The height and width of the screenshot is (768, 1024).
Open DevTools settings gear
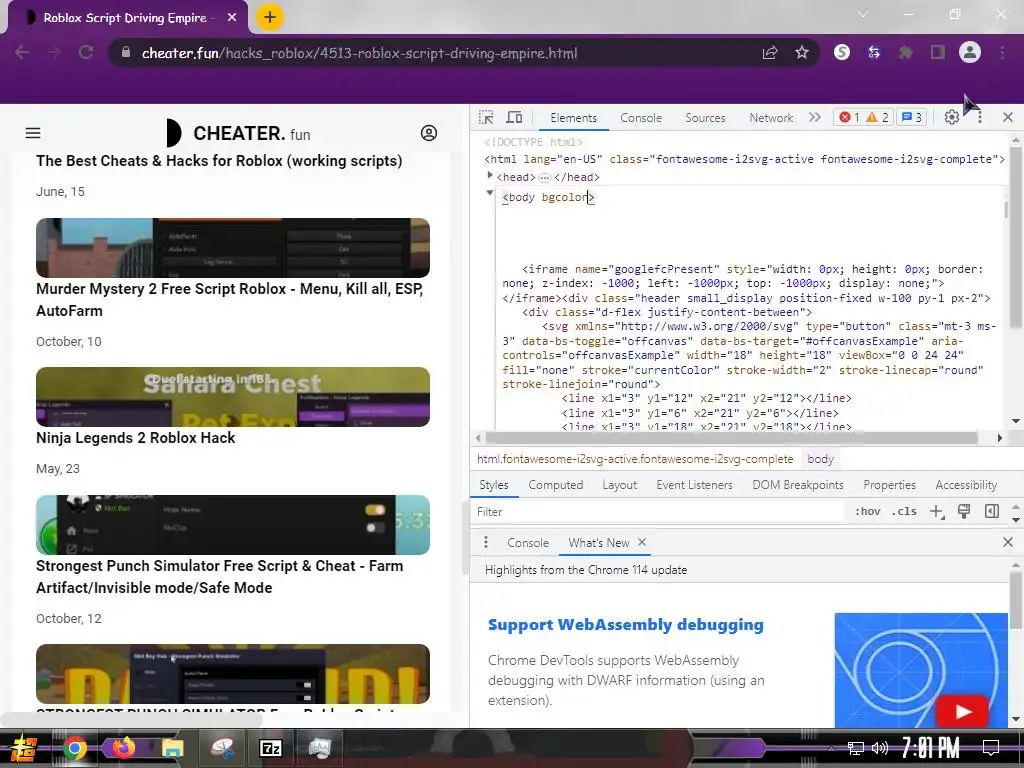click(x=952, y=118)
